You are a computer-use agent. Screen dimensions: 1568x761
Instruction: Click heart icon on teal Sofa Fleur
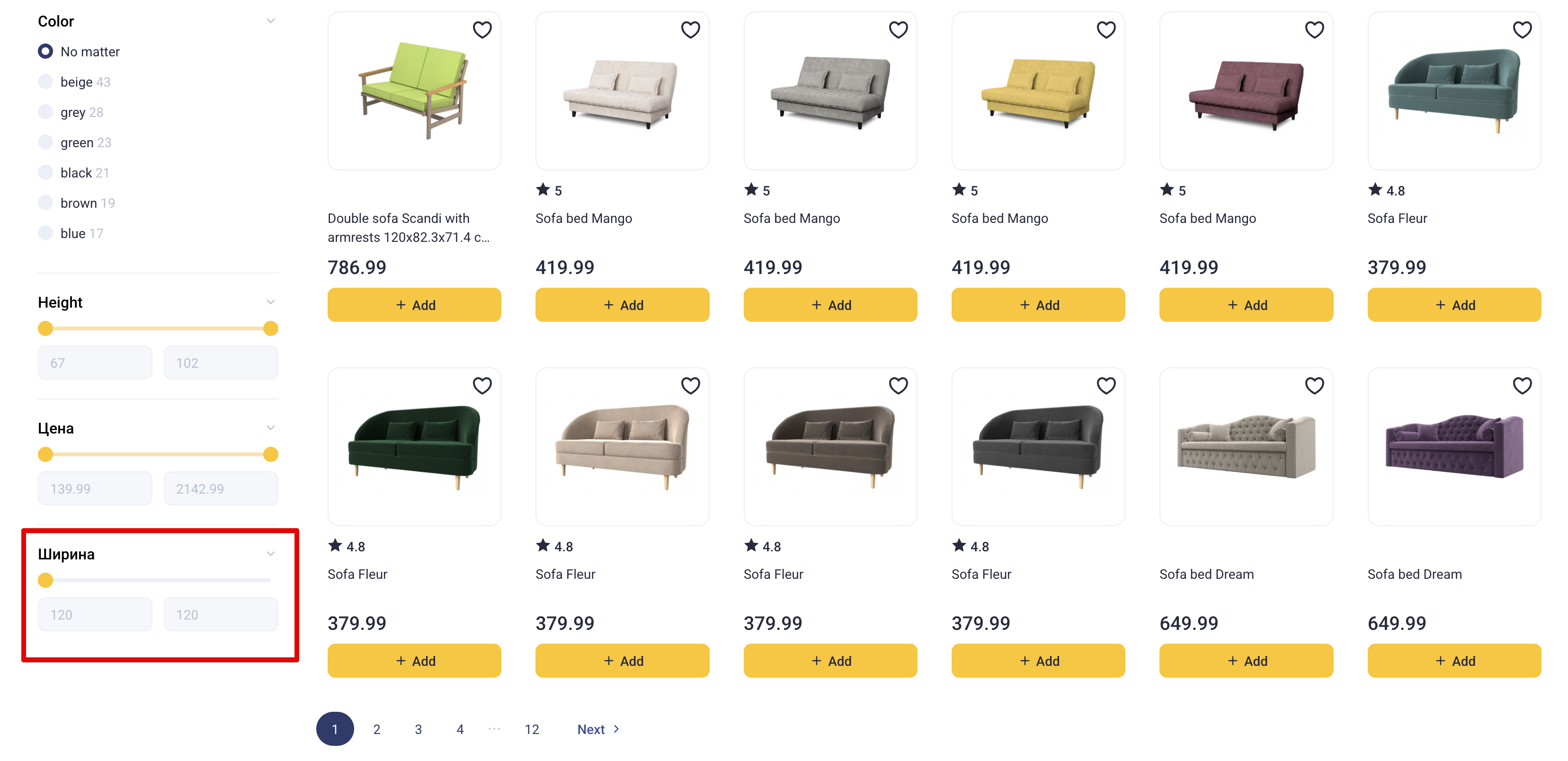[x=1522, y=30]
